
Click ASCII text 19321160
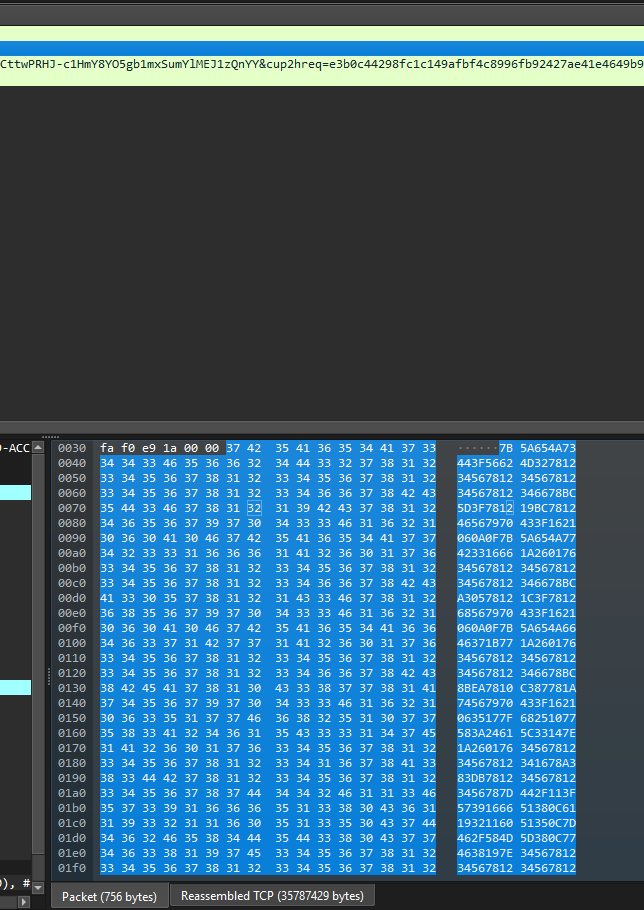[x=485, y=823]
